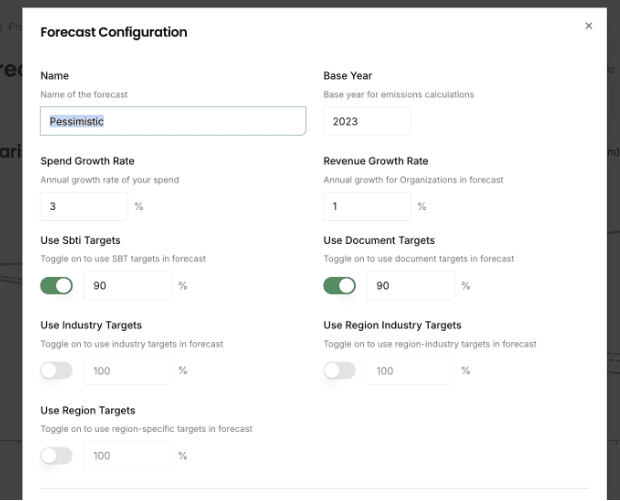
Task: Click the 'Name of the forecast' description
Action: pyautogui.click(x=84, y=95)
